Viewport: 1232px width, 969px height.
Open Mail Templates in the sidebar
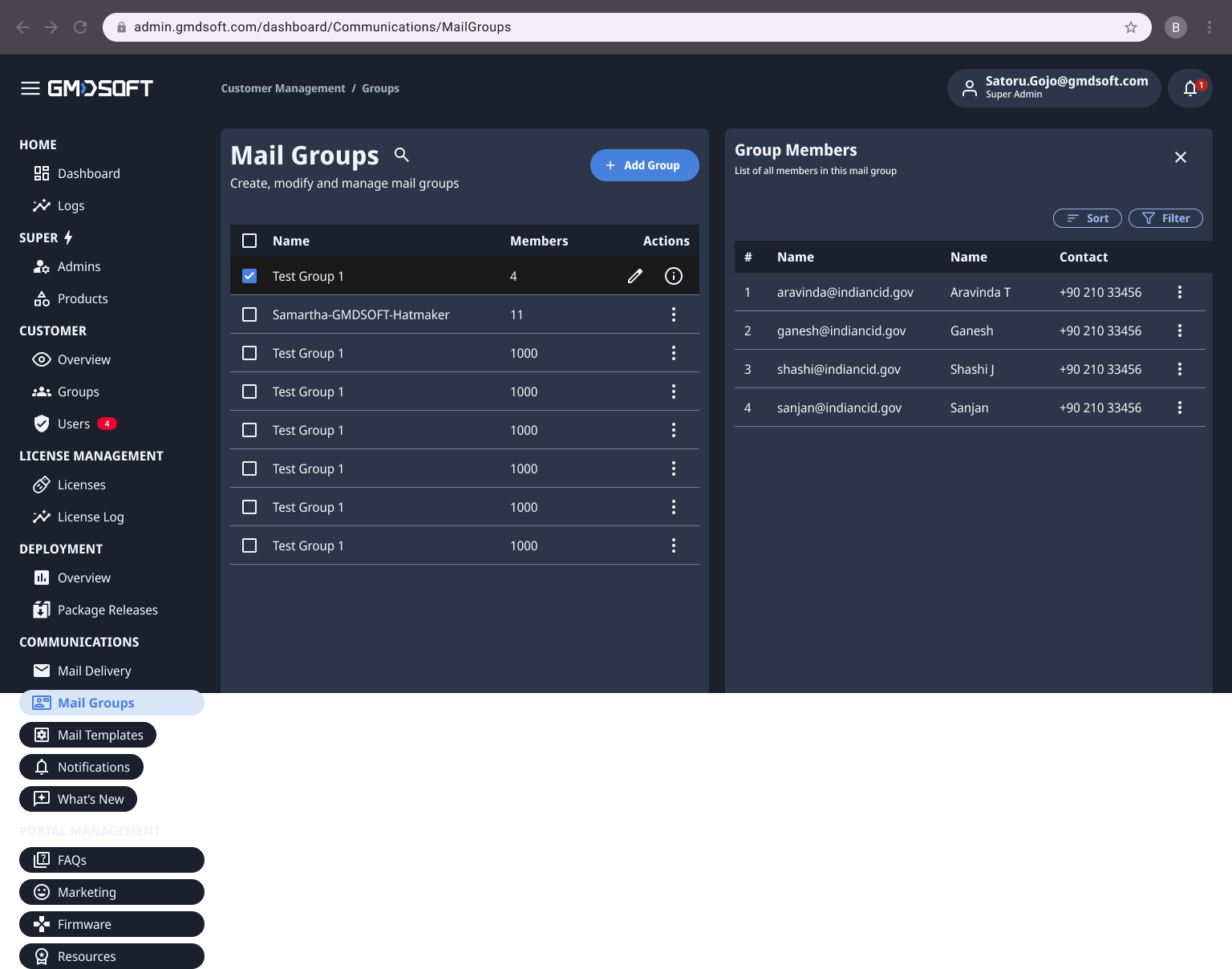[x=87, y=735]
